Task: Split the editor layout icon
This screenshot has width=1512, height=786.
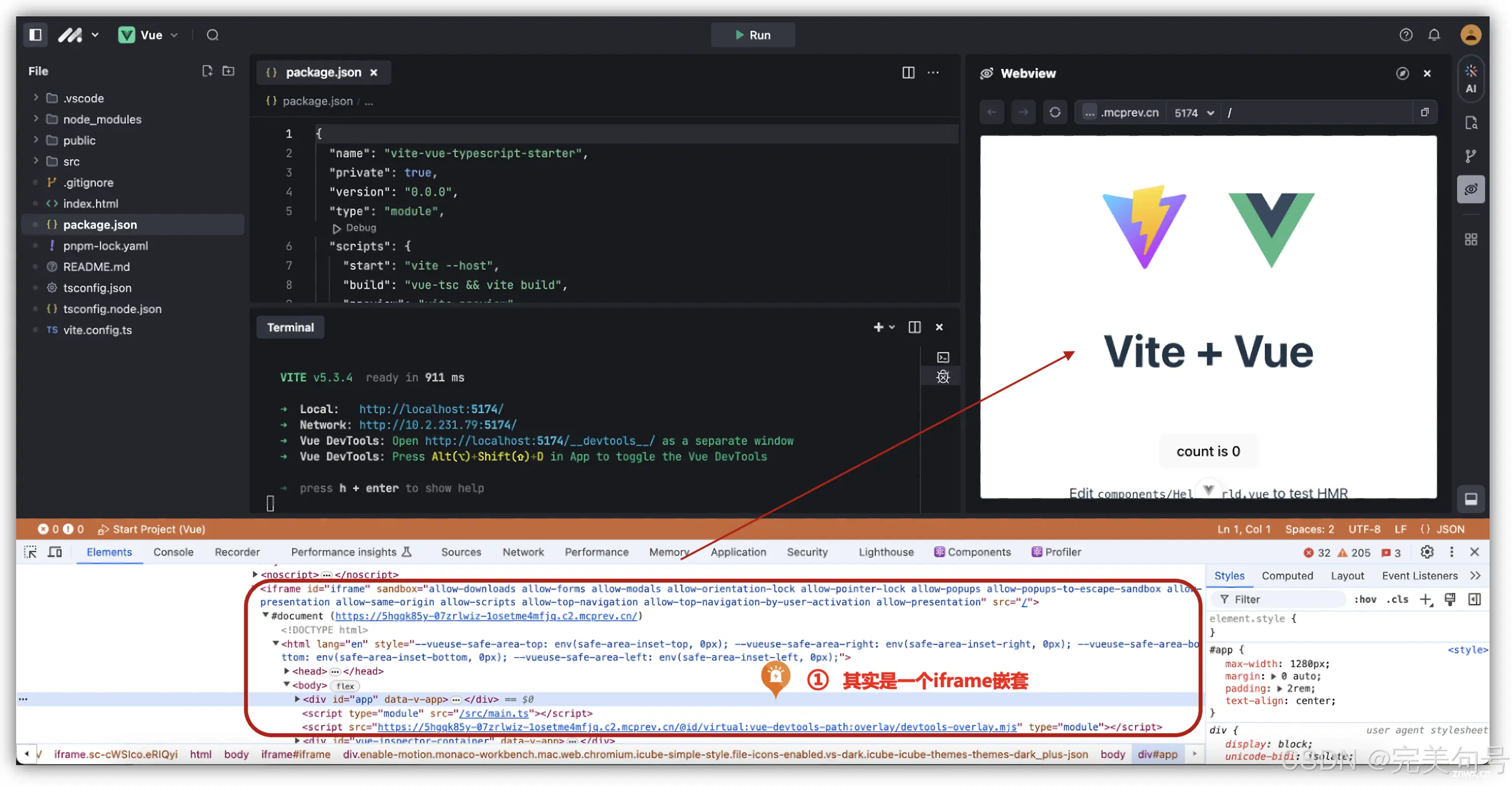Action: point(908,73)
